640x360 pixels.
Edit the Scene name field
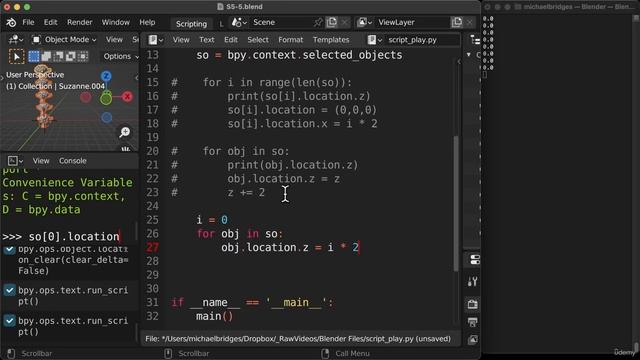[282, 22]
